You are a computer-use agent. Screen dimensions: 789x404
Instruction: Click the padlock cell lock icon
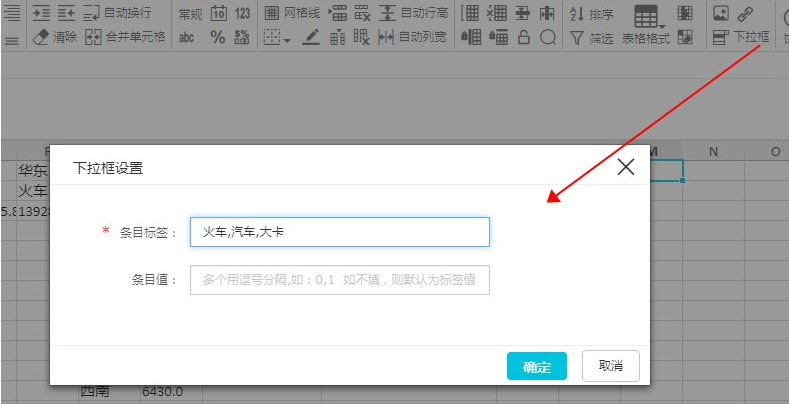pyautogui.click(x=524, y=37)
